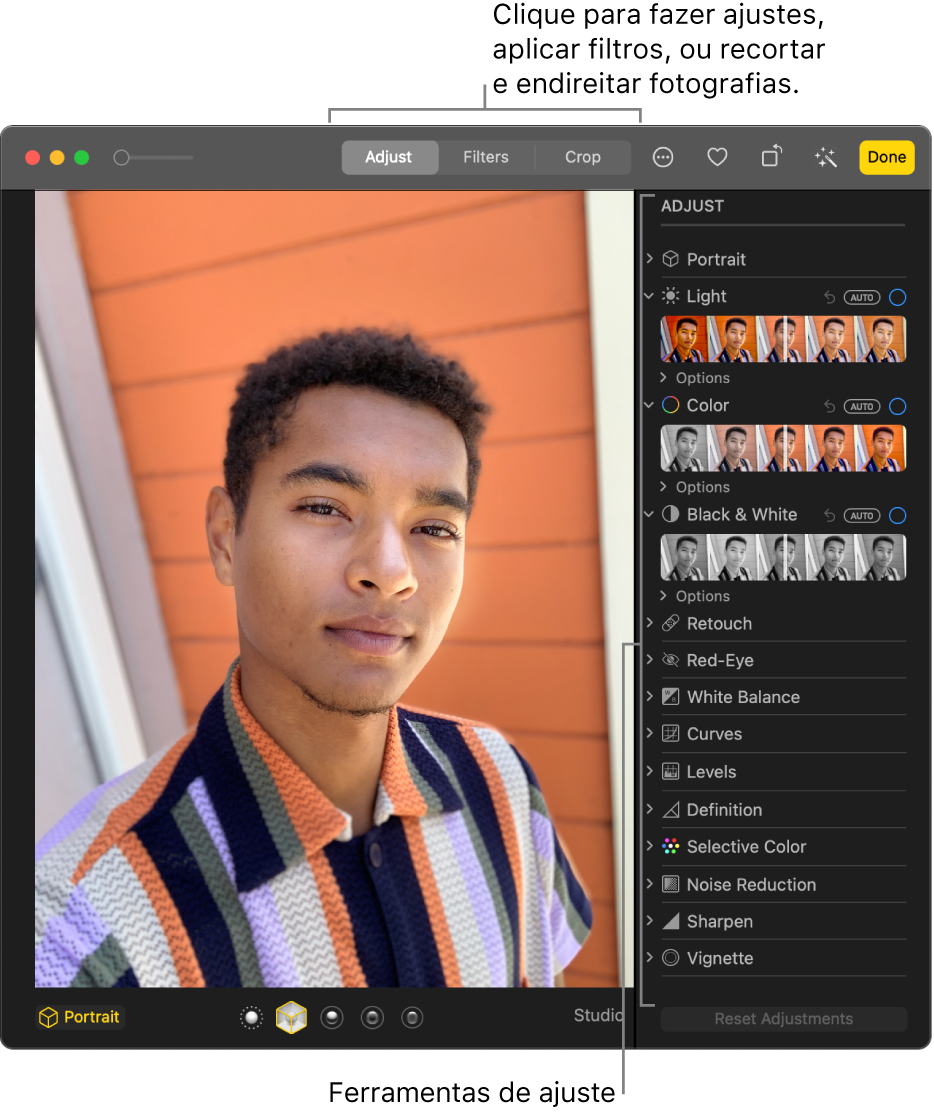This screenshot has height=1115, width=934.
Task: Click the Light AUTO button
Action: click(x=862, y=297)
